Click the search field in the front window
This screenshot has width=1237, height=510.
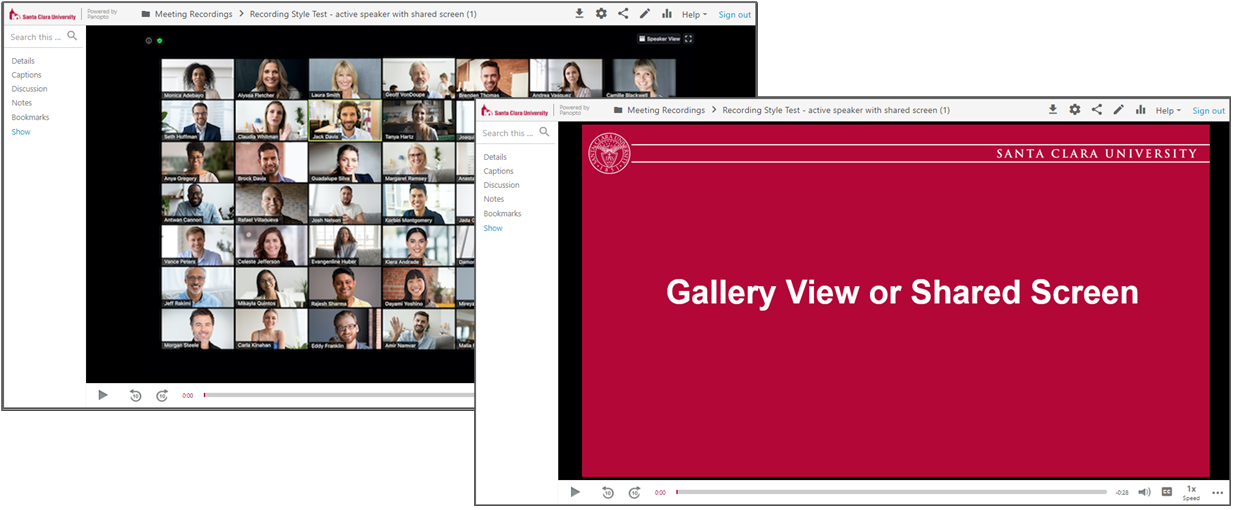(508, 132)
